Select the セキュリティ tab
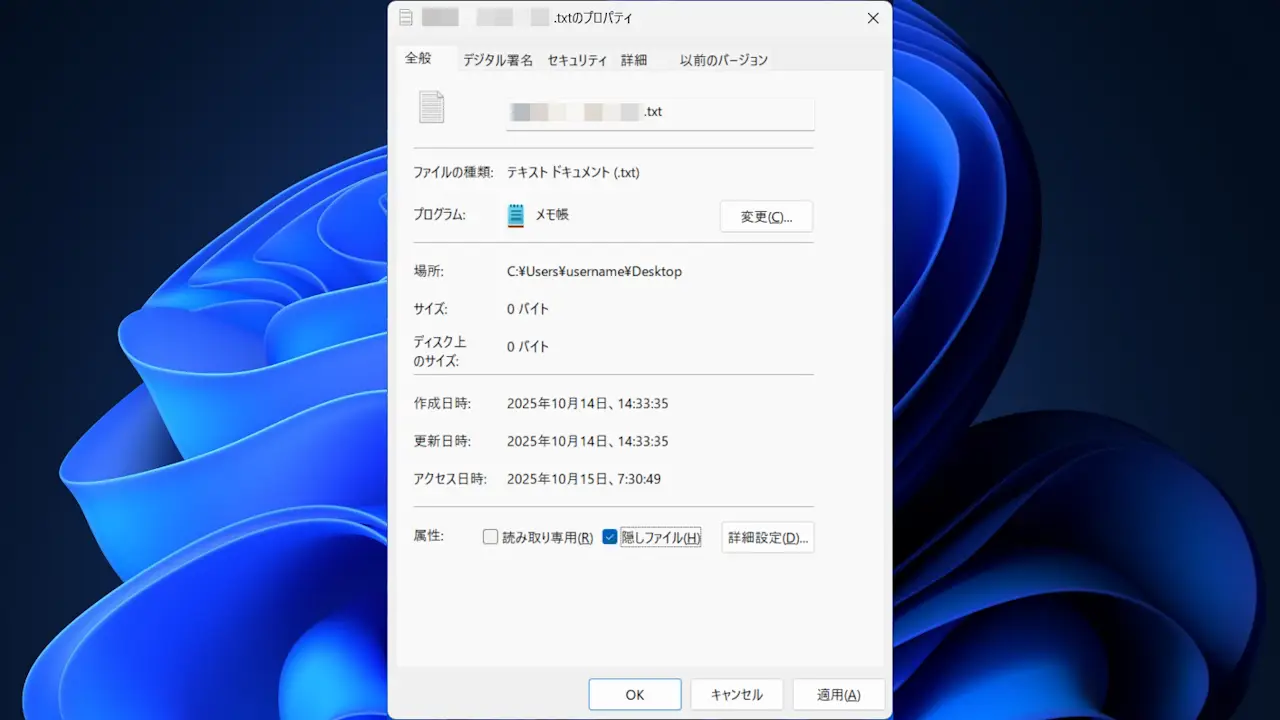 (577, 60)
